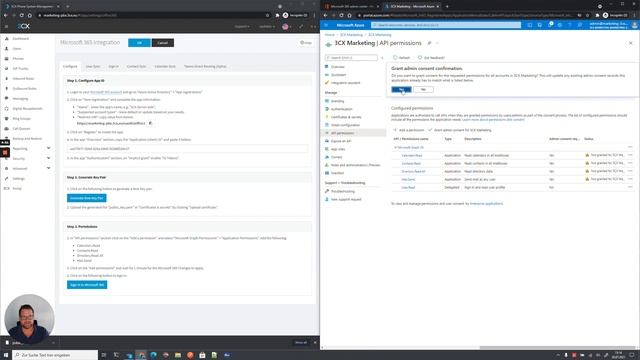Open more options for Microsoft Graph row

pyautogui.click(x=630, y=147)
